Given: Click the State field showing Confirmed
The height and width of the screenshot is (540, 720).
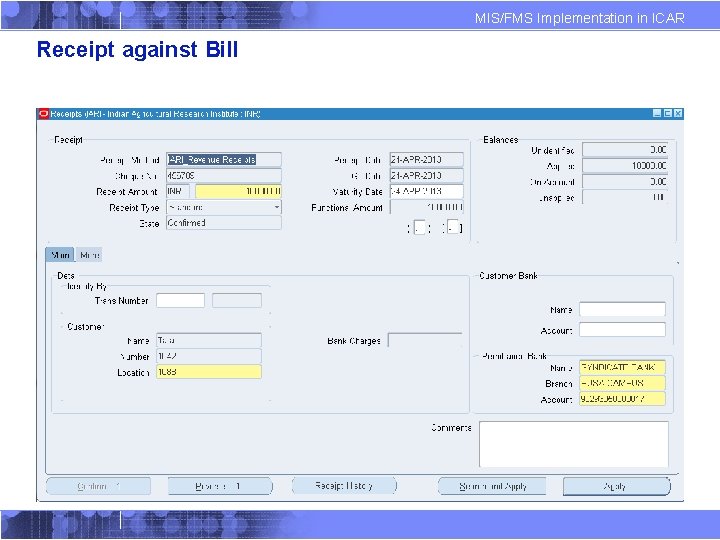Looking at the screenshot, I should (x=224, y=223).
